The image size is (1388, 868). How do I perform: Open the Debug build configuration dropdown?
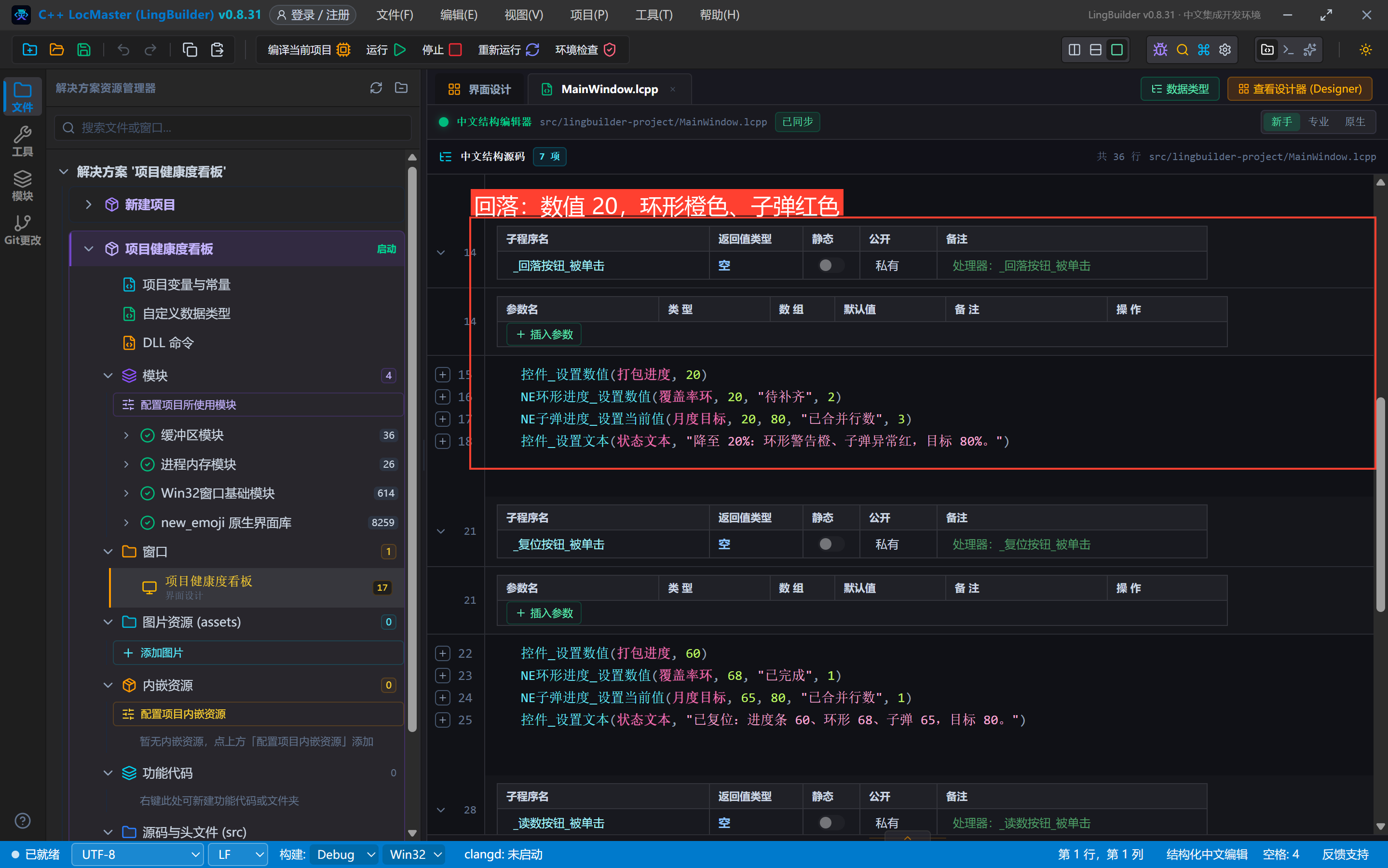click(x=344, y=854)
